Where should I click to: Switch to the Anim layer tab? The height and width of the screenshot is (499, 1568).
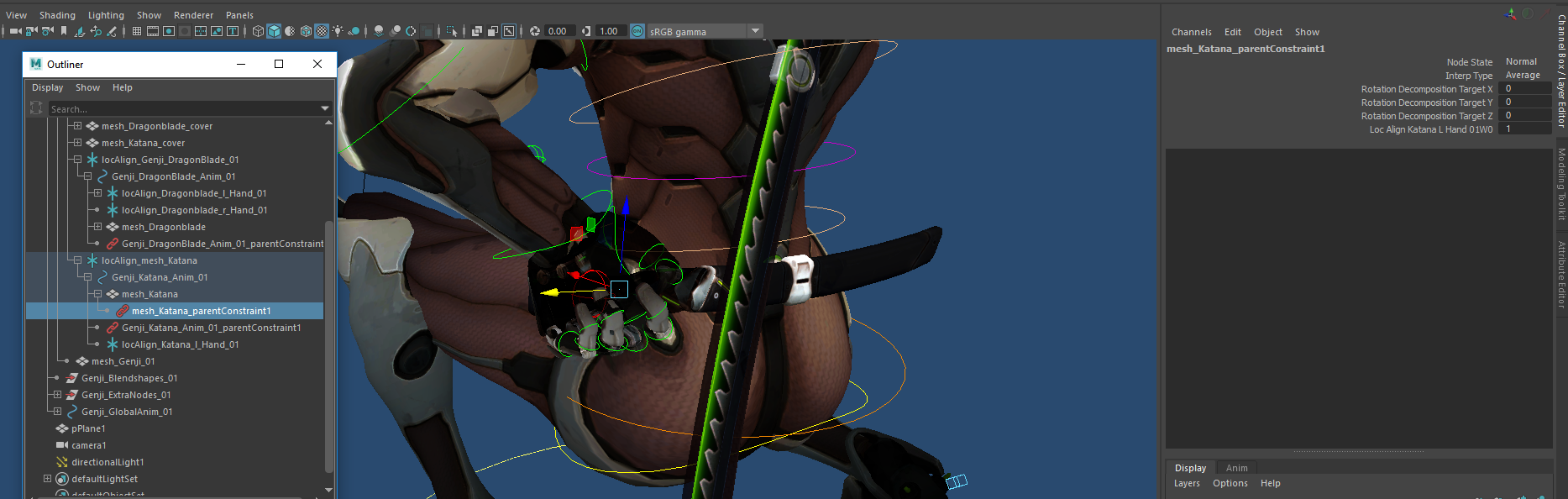click(1236, 468)
